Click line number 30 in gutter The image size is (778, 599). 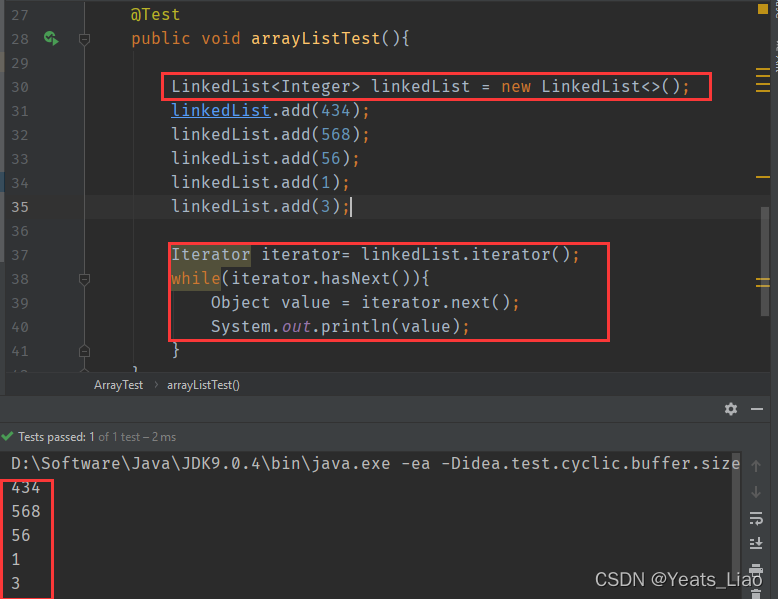pyautogui.click(x=20, y=87)
